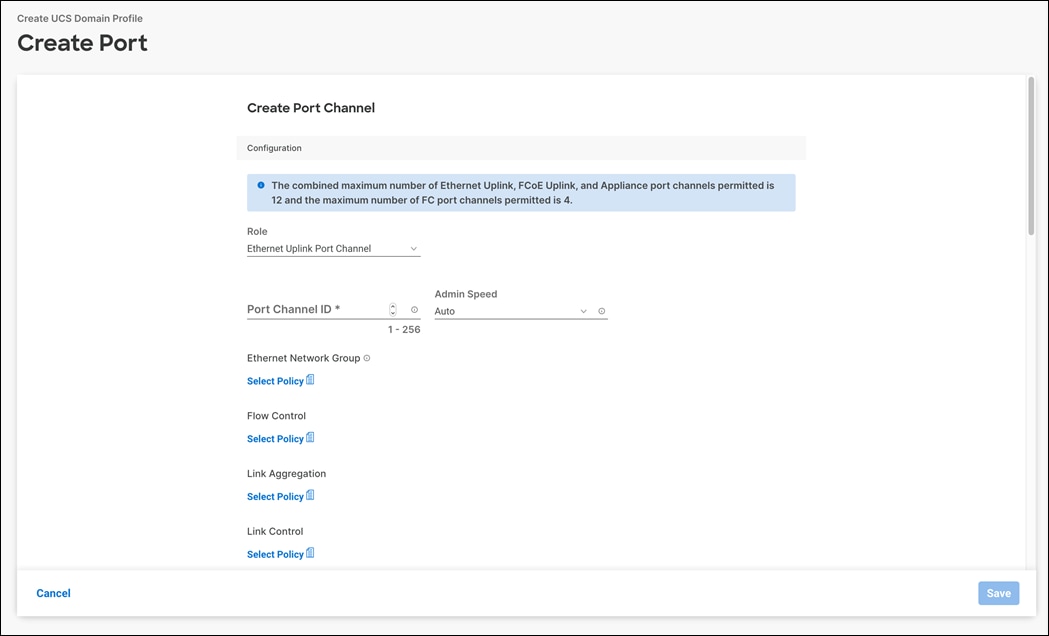The image size is (1049, 636).
Task: Click the policy document icon under Ethernet Network Group
Action: [x=311, y=380]
